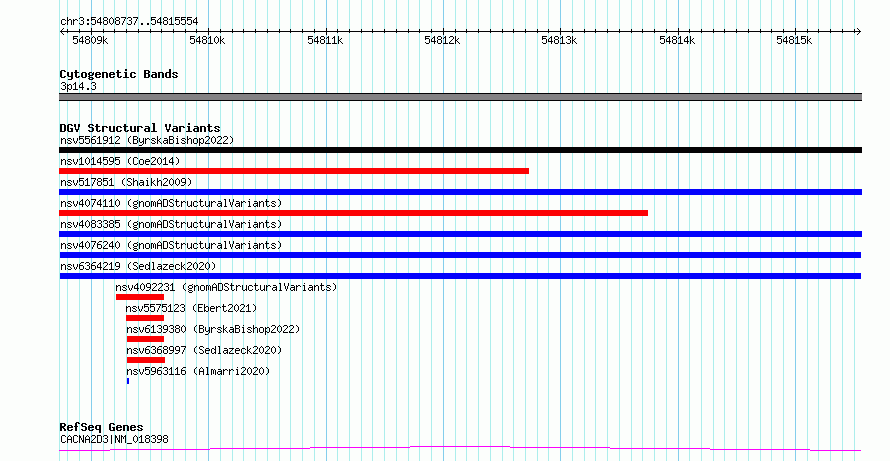This screenshot has width=890, height=461.
Task: Select the short red nsv4092231 bar
Action: pyautogui.click(x=140, y=297)
